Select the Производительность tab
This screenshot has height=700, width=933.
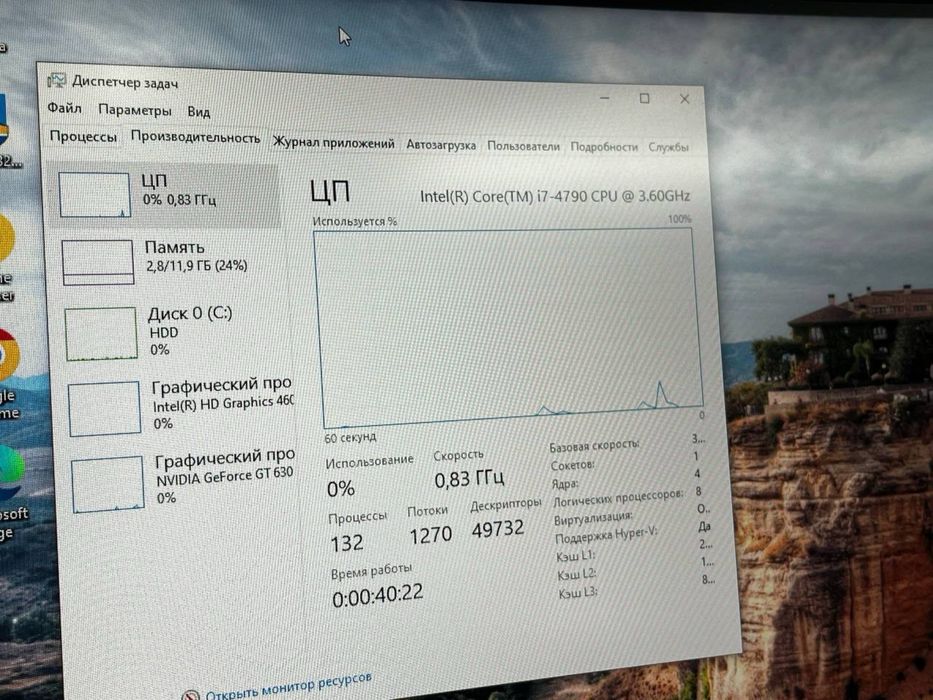[x=195, y=138]
